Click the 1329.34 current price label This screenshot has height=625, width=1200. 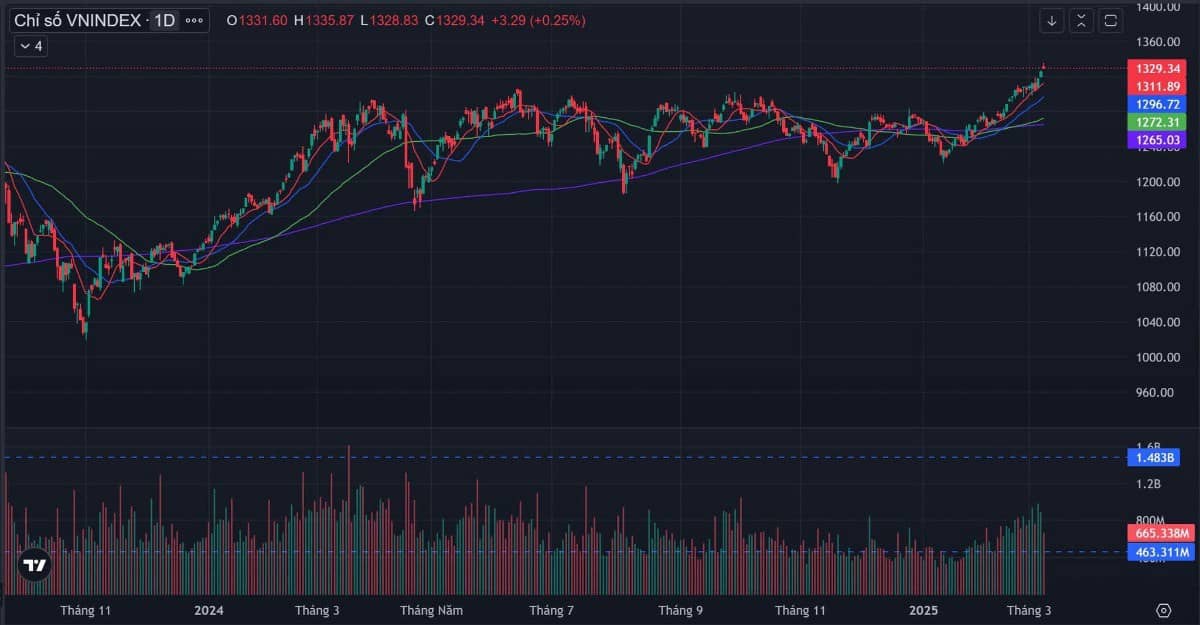(x=1159, y=68)
